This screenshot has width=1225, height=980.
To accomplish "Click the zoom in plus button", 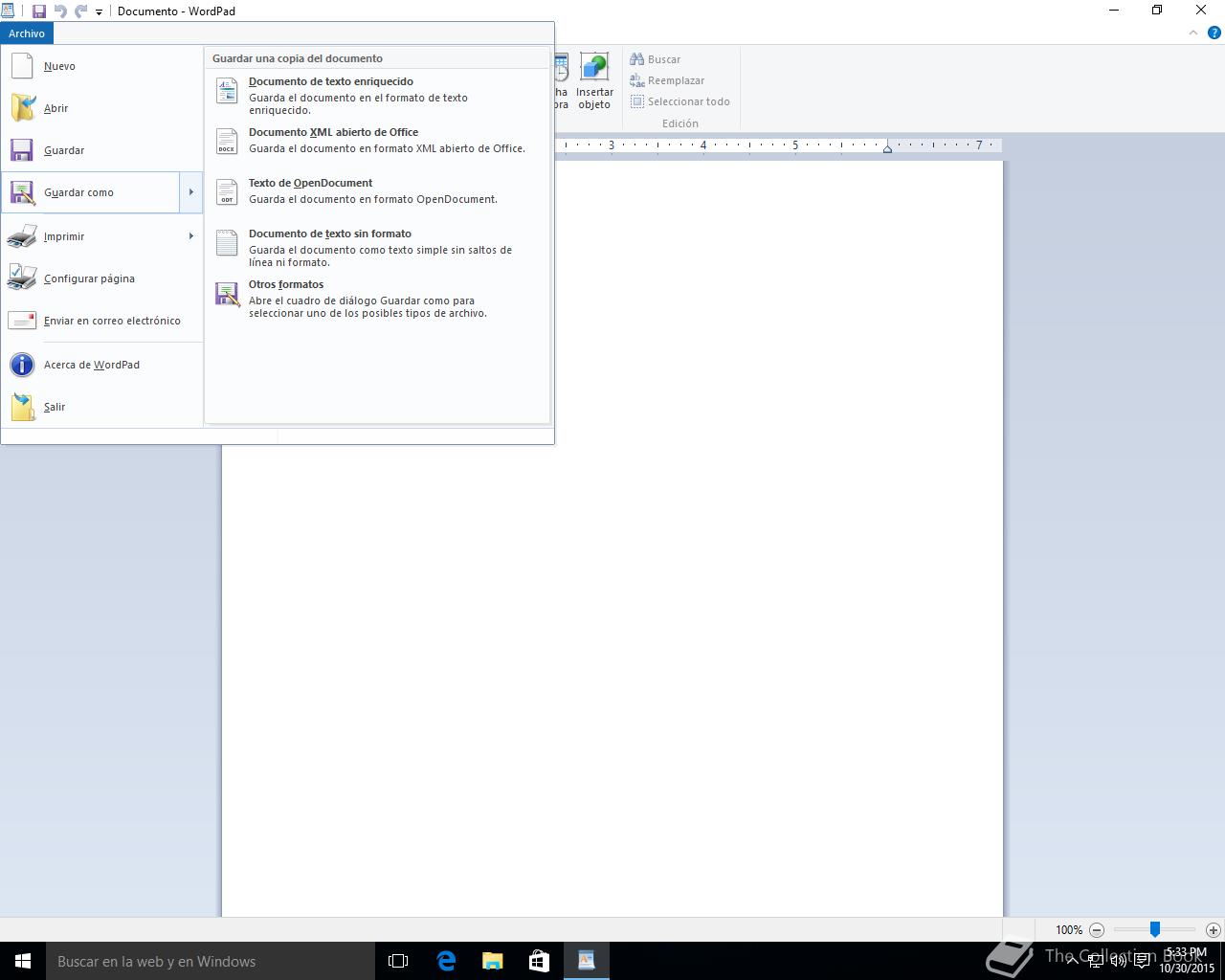I will point(1213,930).
